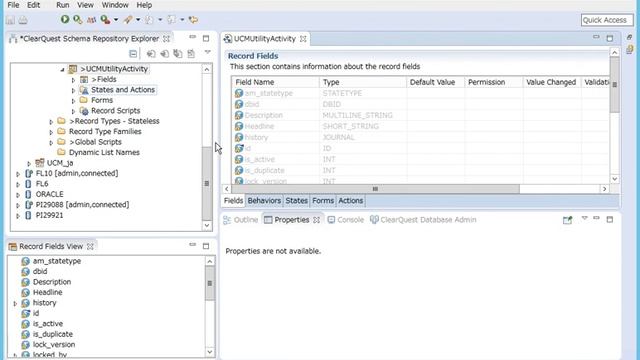640x360 pixels.
Task: Select am_statetype in Record Fields View
Action: click(x=57, y=261)
